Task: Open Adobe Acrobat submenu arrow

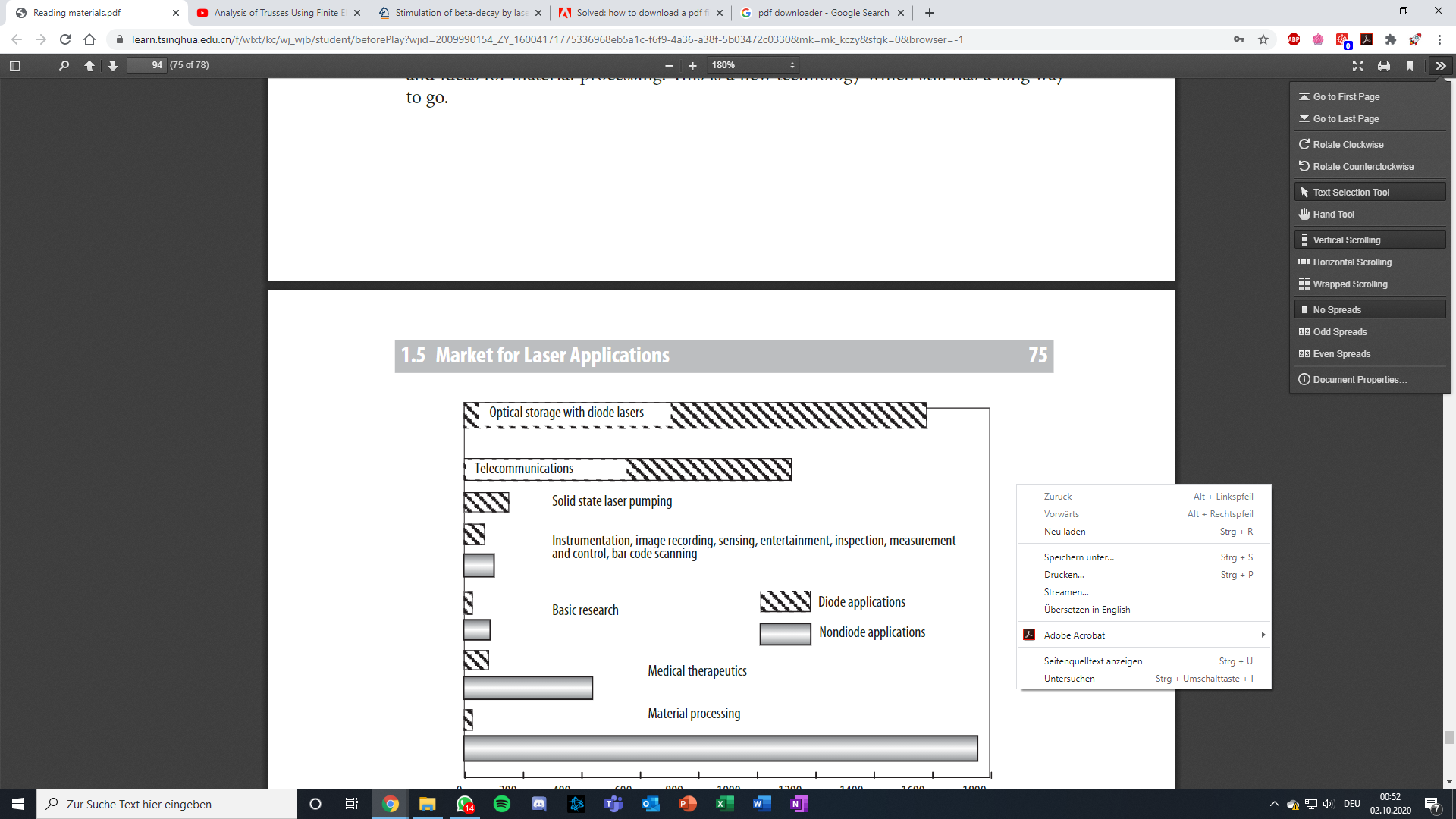Action: click(x=1261, y=634)
